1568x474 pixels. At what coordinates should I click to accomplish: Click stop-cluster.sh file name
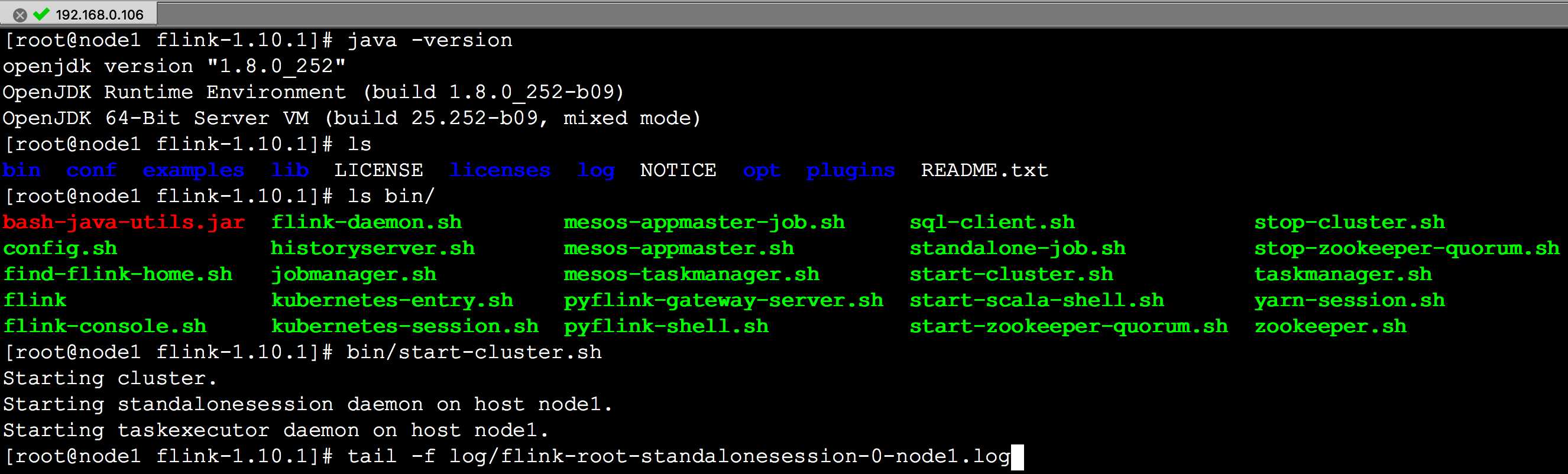[x=1349, y=223]
